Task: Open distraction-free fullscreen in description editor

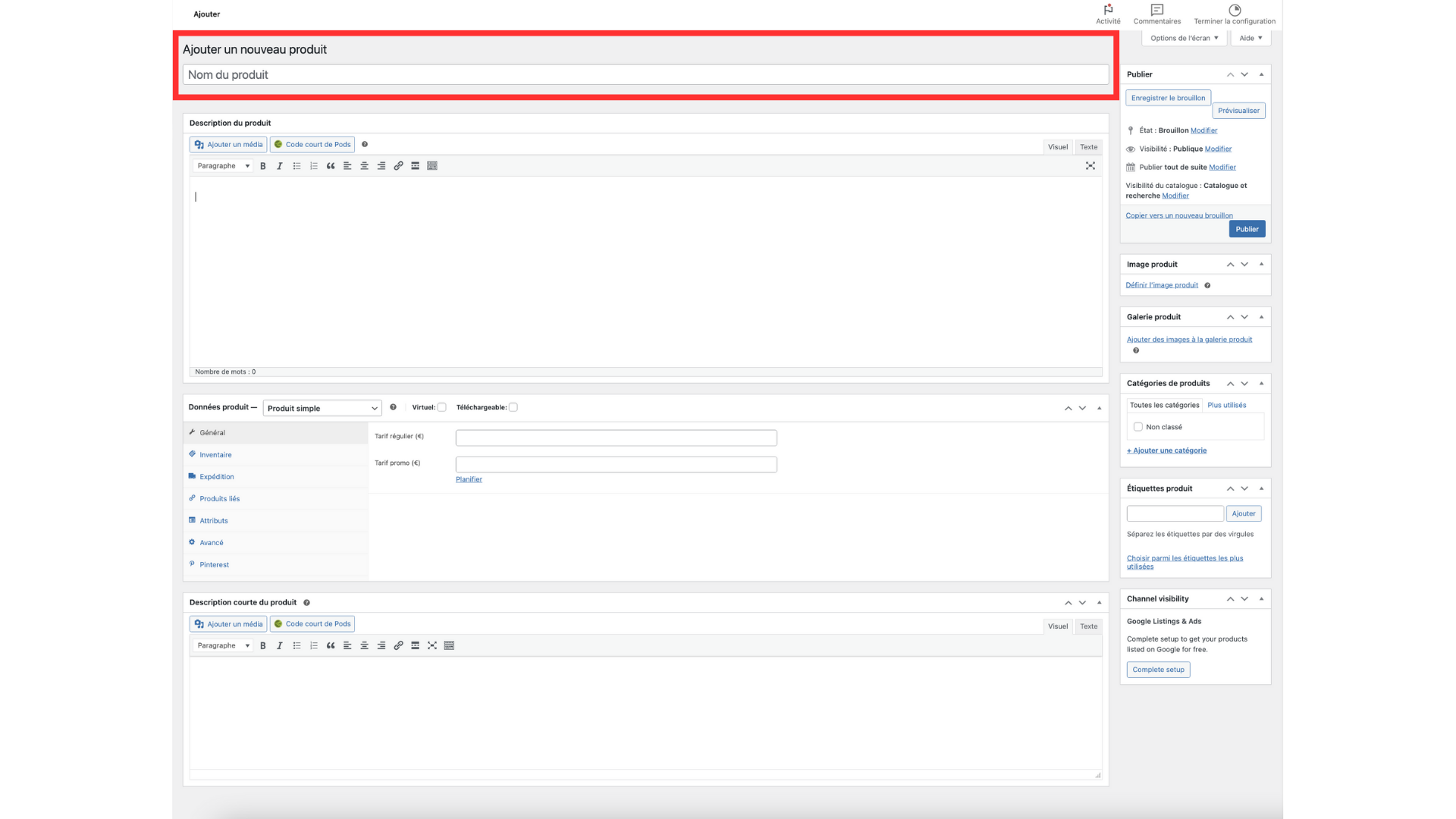Action: point(1090,166)
